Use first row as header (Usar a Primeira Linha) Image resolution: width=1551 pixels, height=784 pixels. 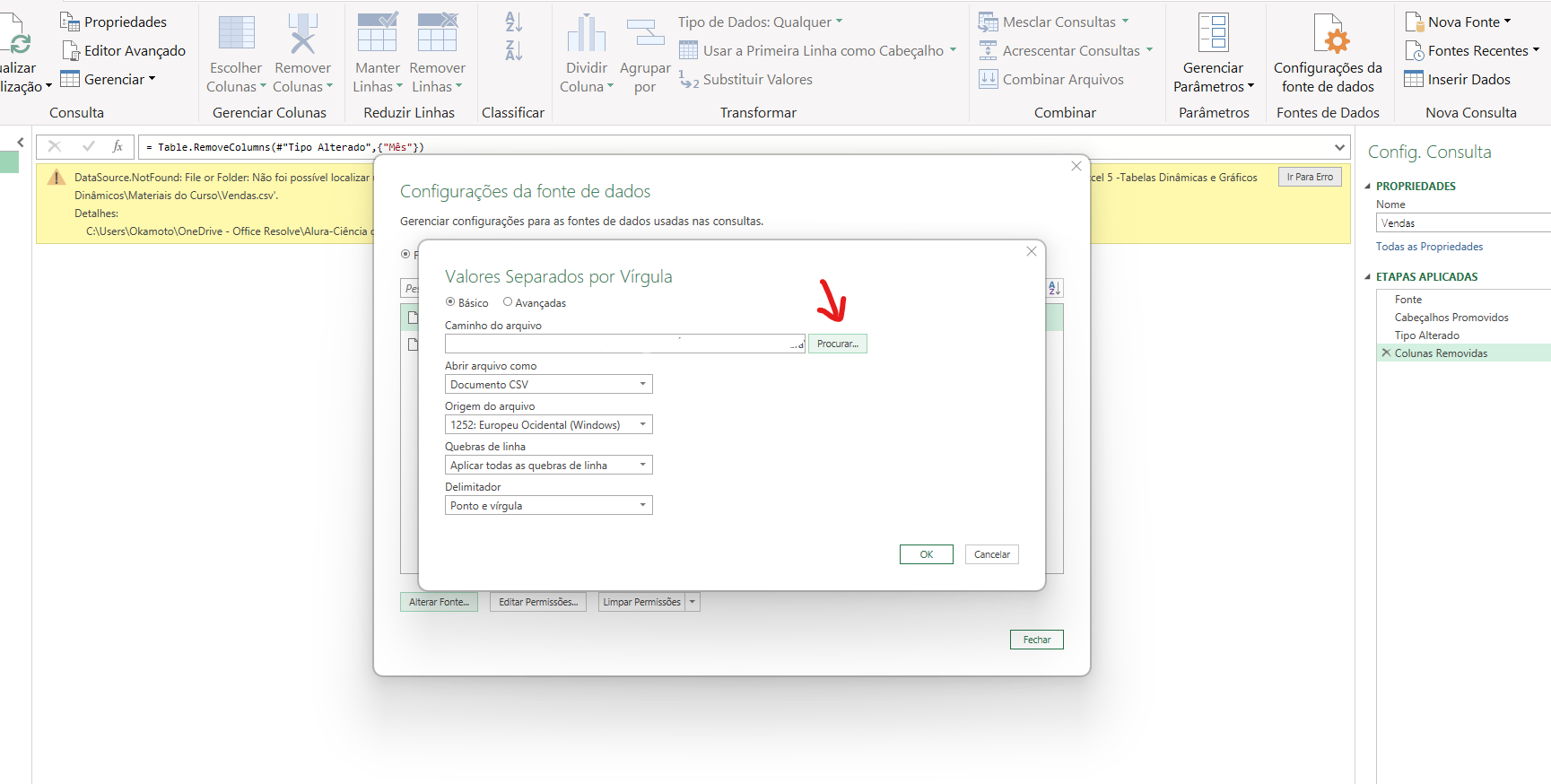pos(817,50)
